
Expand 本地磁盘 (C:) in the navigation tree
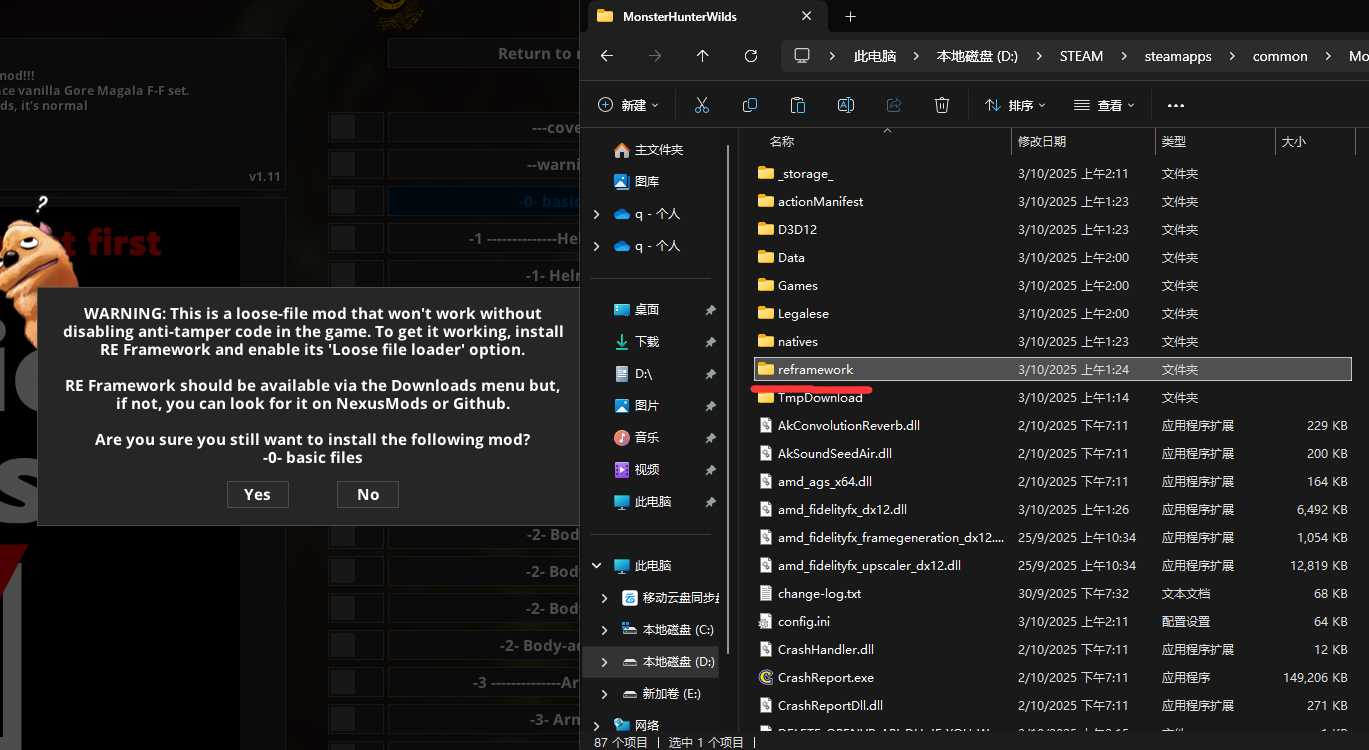[604, 630]
